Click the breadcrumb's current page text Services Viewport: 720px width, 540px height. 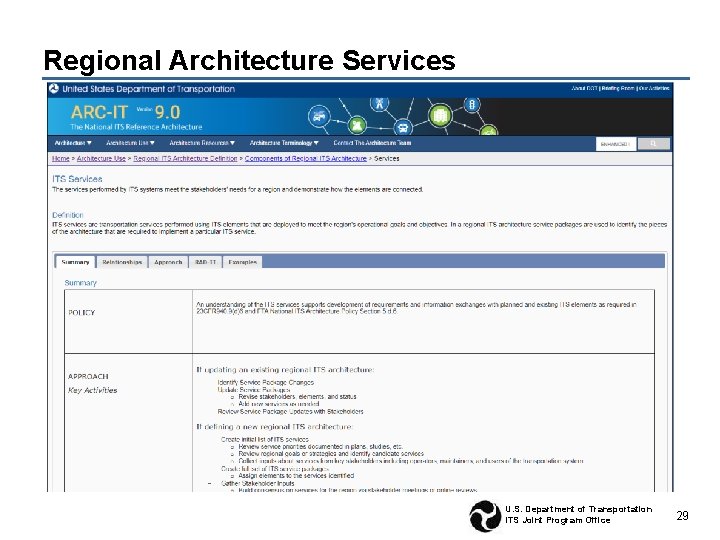click(387, 158)
